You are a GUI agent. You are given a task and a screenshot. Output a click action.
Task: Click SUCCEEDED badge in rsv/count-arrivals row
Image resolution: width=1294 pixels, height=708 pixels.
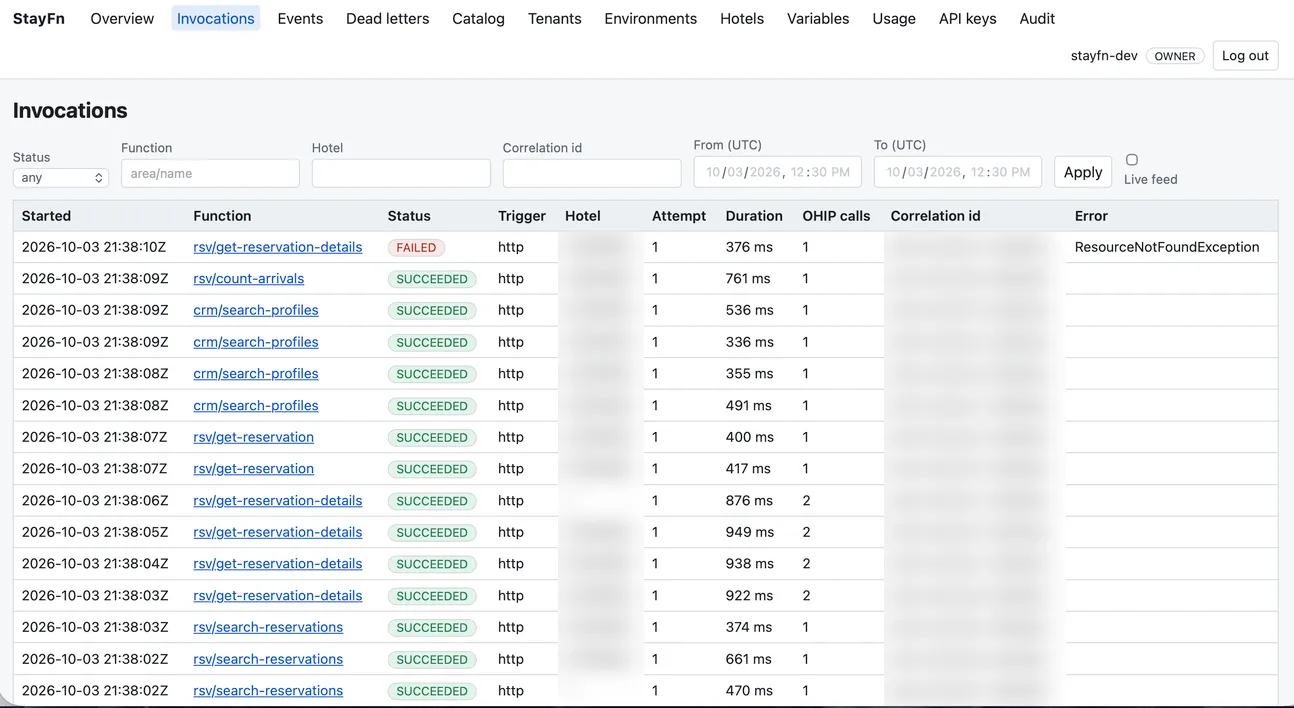click(x=432, y=279)
